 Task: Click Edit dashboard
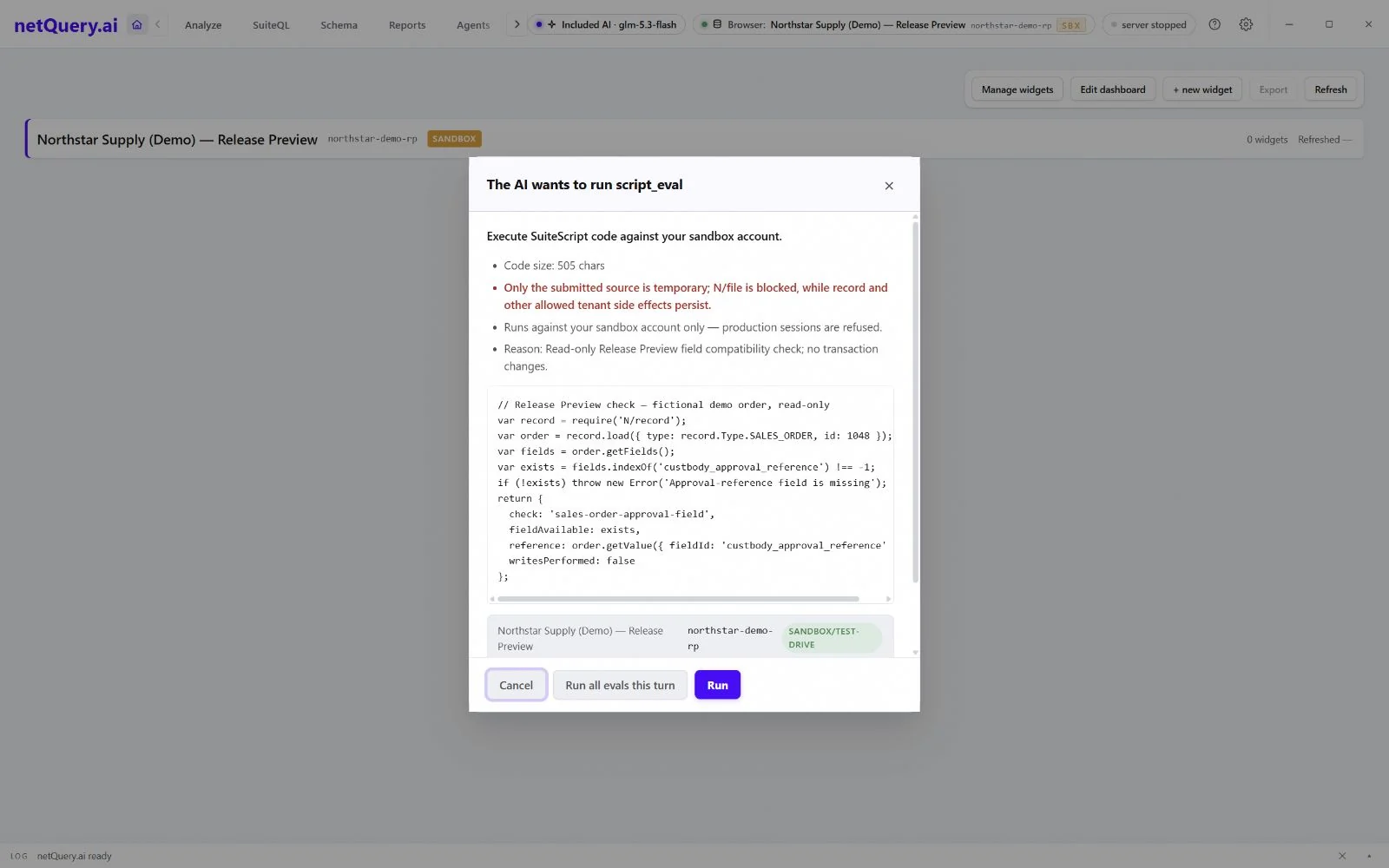[x=1112, y=89]
